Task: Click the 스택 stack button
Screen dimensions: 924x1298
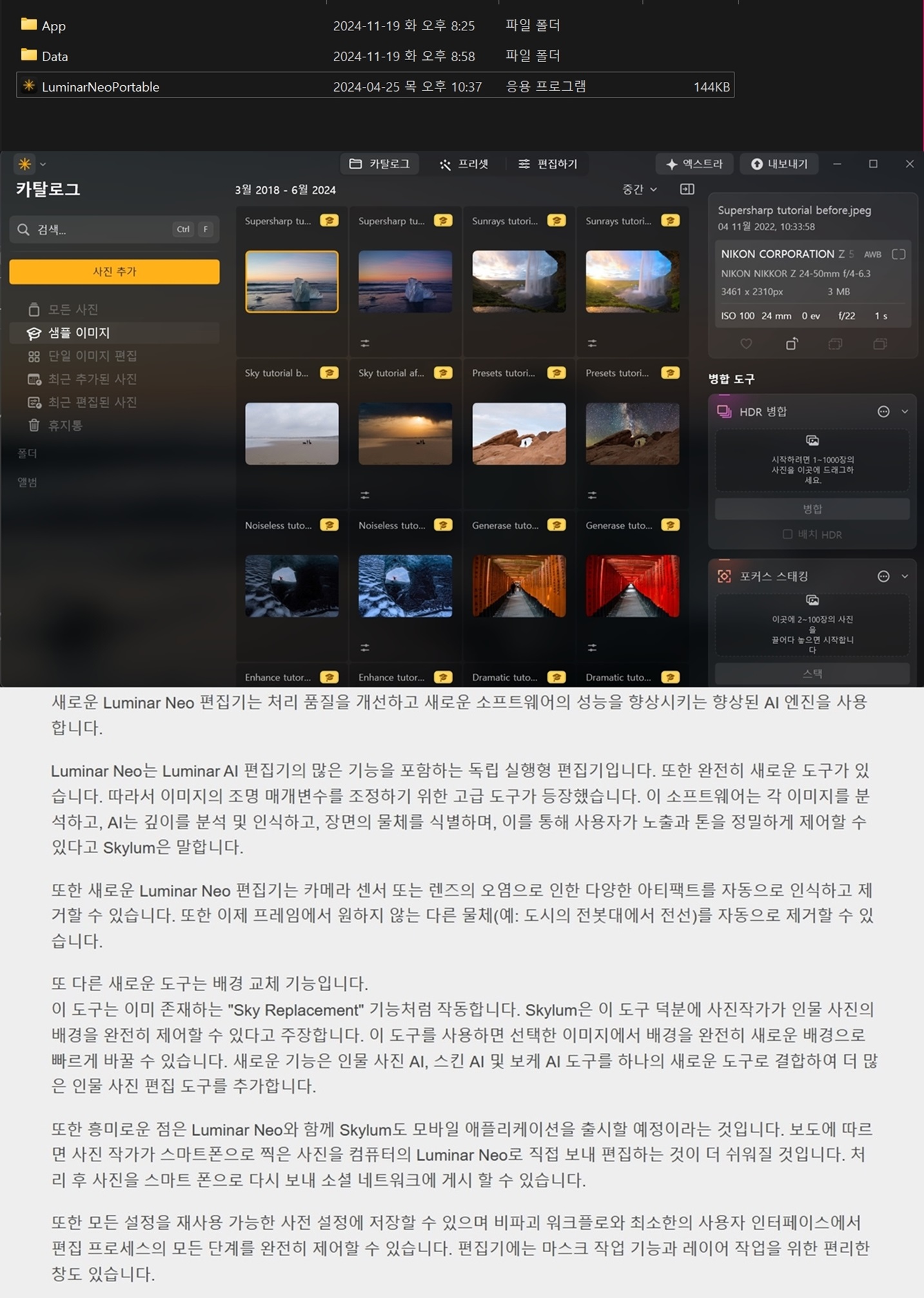Action: tap(812, 673)
